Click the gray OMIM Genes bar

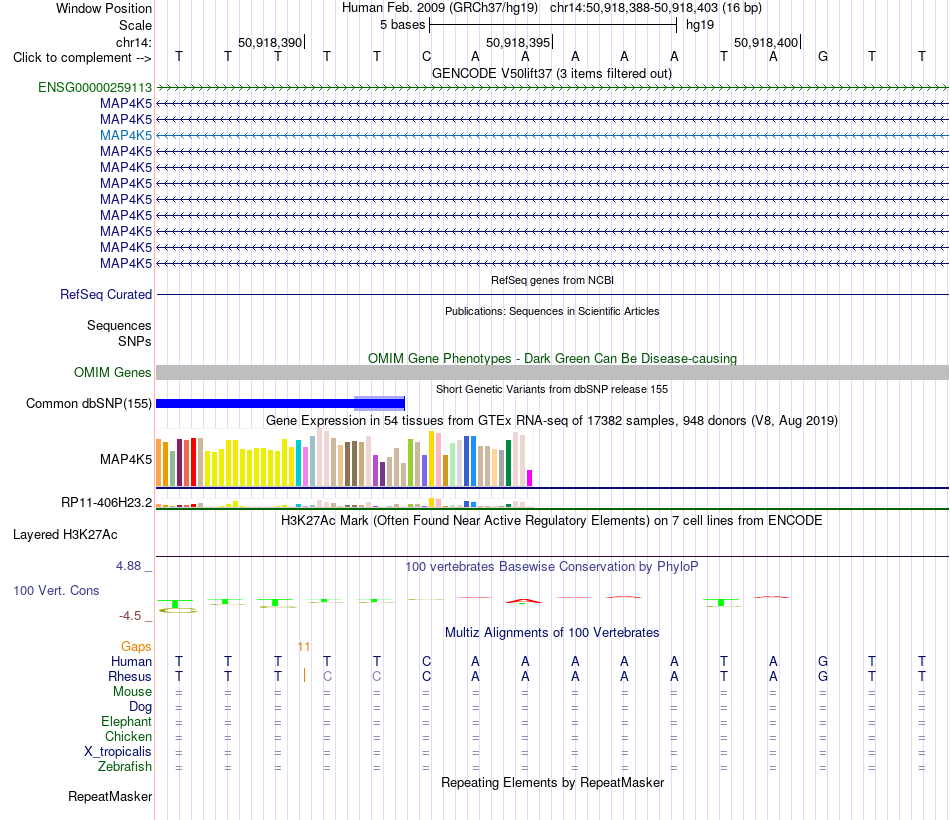click(552, 373)
